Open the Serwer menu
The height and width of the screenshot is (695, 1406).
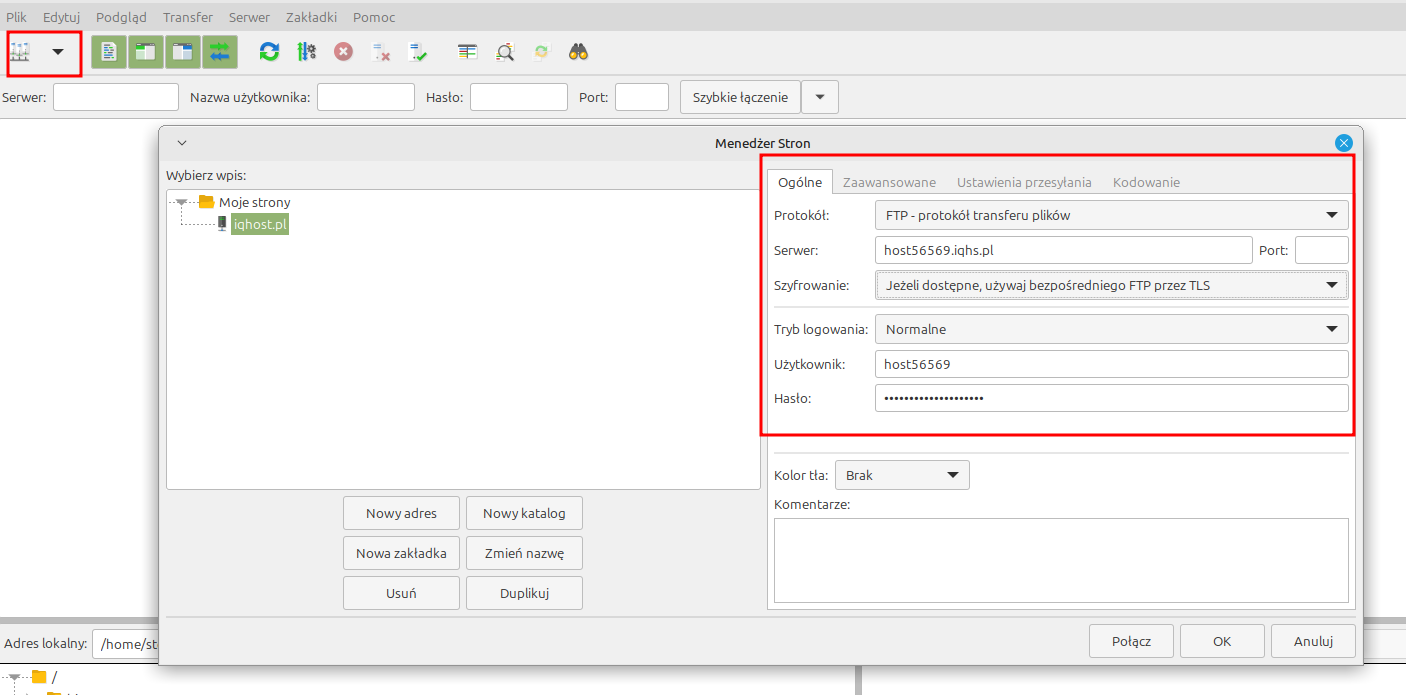tap(249, 16)
